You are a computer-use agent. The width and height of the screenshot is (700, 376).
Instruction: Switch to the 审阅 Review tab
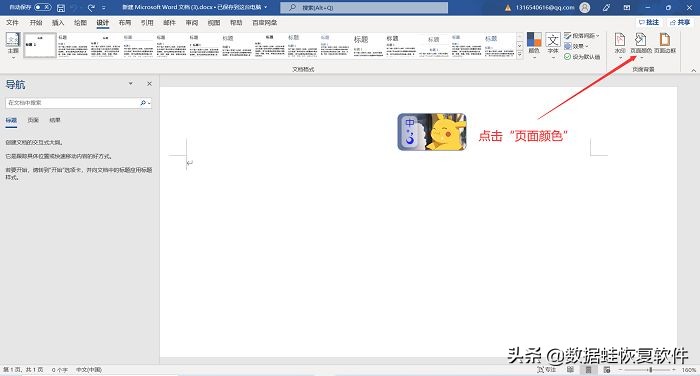[192, 22]
